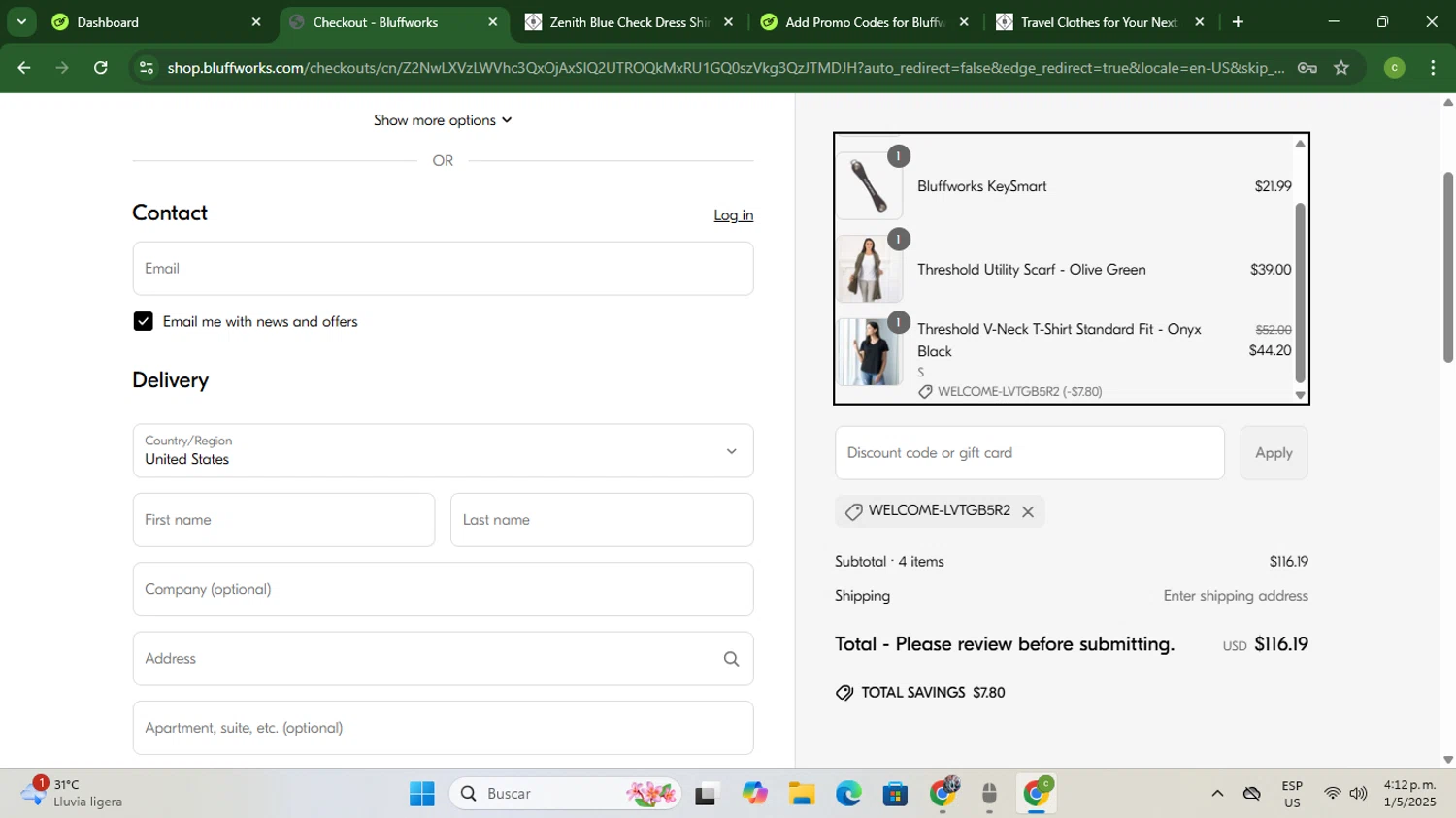Remove the WELCOME-LVTGB5R2 discount code
The height and width of the screenshot is (818, 1456).
[x=1028, y=511]
